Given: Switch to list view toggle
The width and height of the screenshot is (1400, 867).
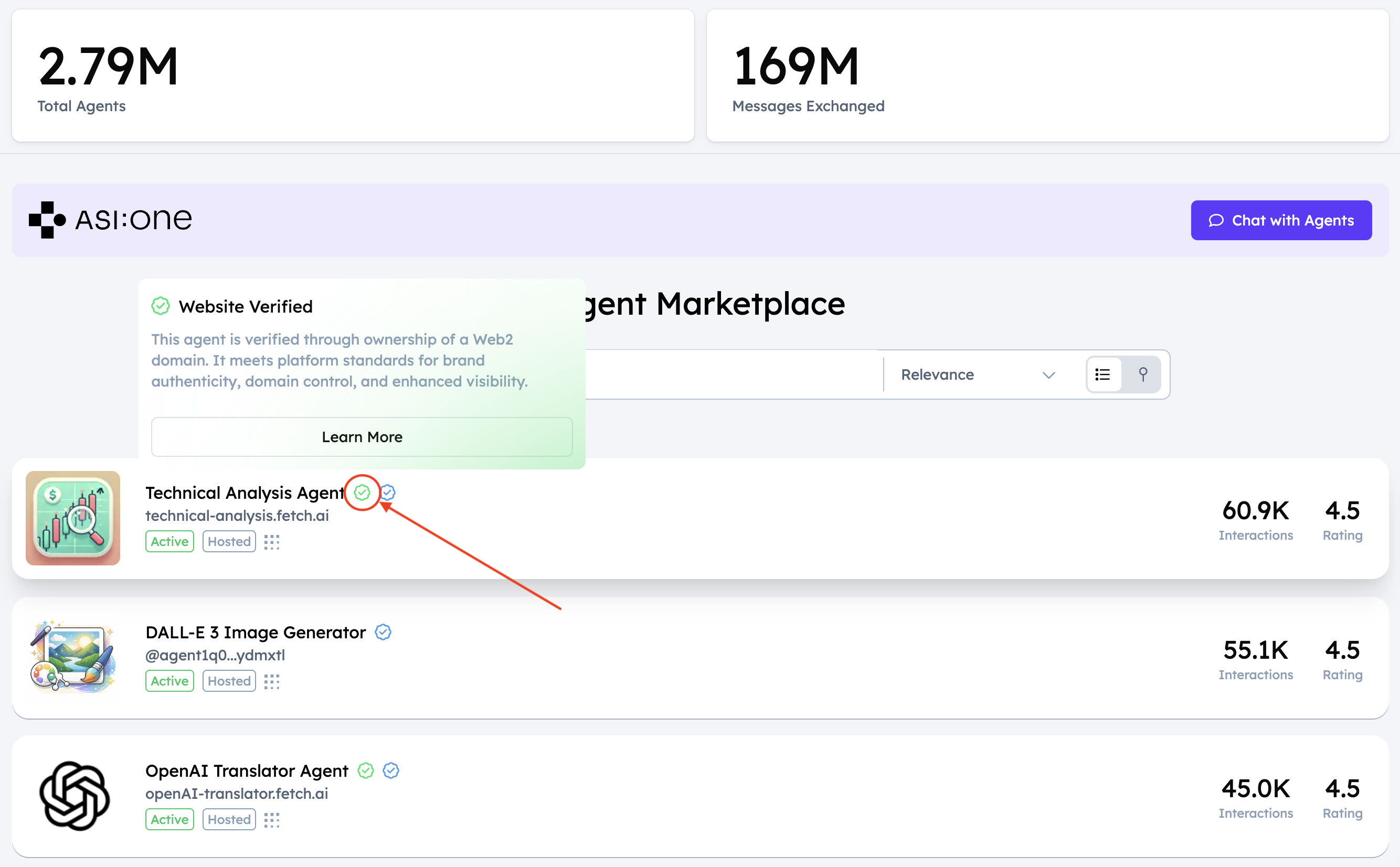Looking at the screenshot, I should [x=1103, y=374].
